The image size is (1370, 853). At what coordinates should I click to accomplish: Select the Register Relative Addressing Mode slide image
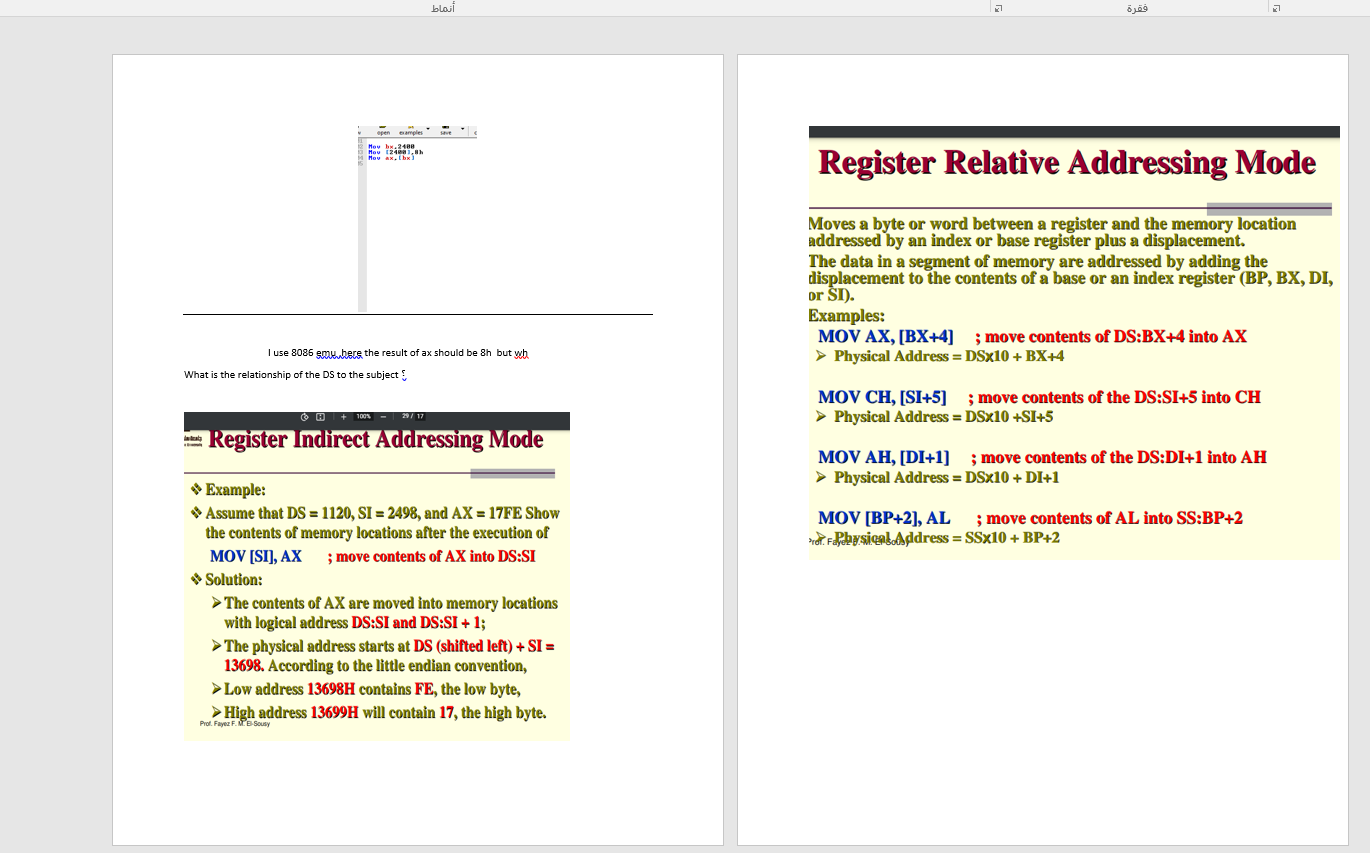(1074, 340)
